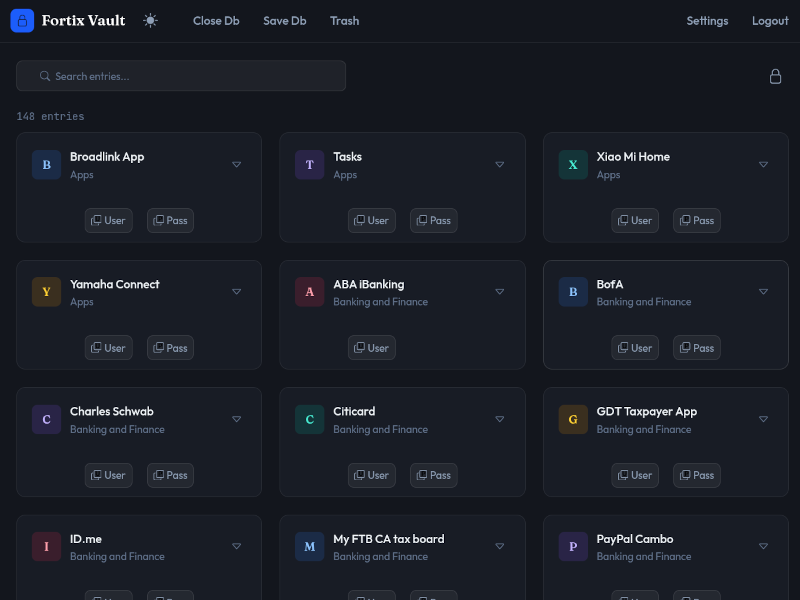Click the Fortix Vault title text
The width and height of the screenshot is (800, 600).
pos(83,20)
